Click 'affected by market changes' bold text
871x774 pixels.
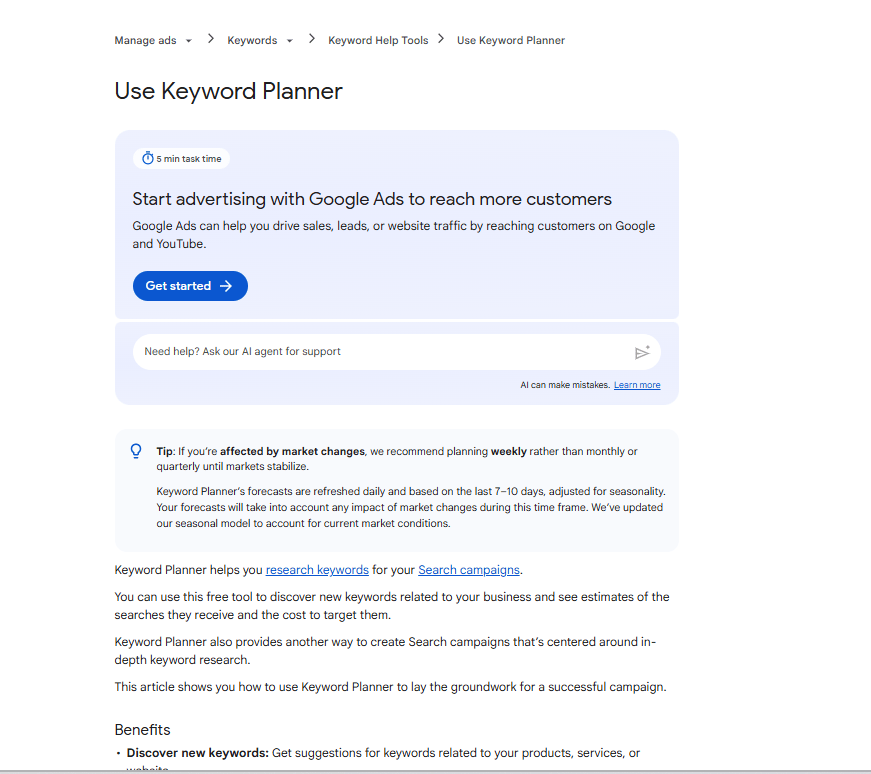coord(292,452)
